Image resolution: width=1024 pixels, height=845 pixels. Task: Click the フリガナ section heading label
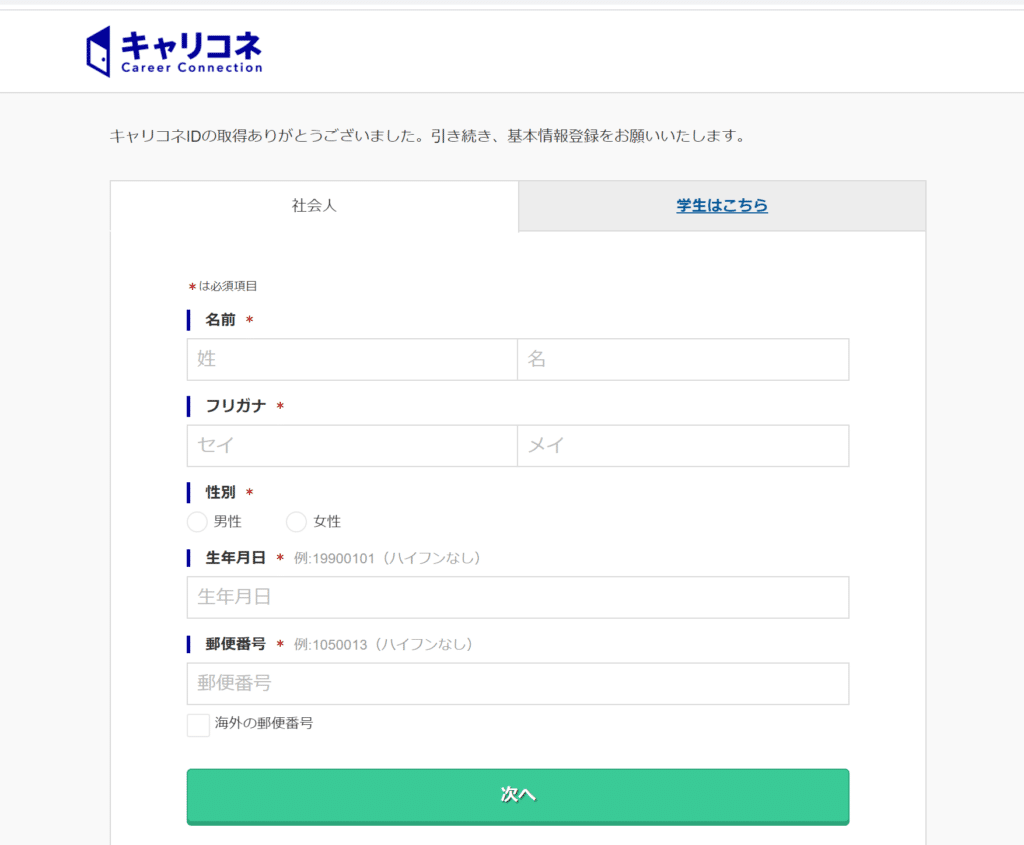(x=236, y=406)
